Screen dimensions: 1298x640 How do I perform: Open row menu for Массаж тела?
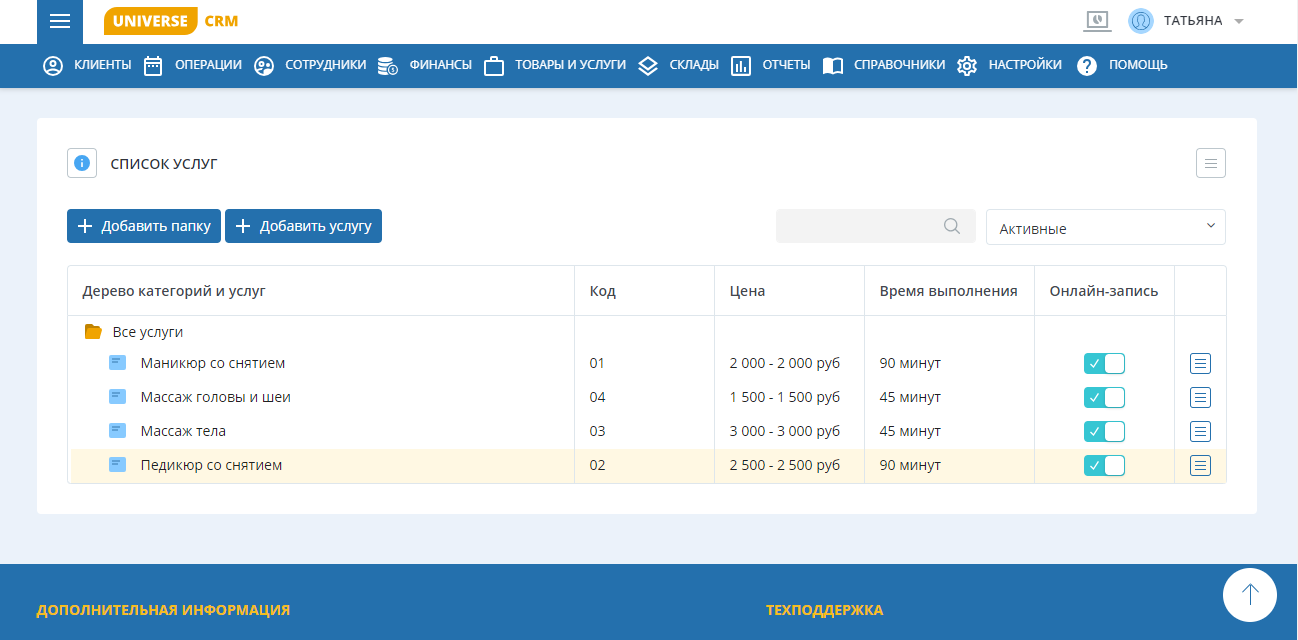tap(1200, 431)
